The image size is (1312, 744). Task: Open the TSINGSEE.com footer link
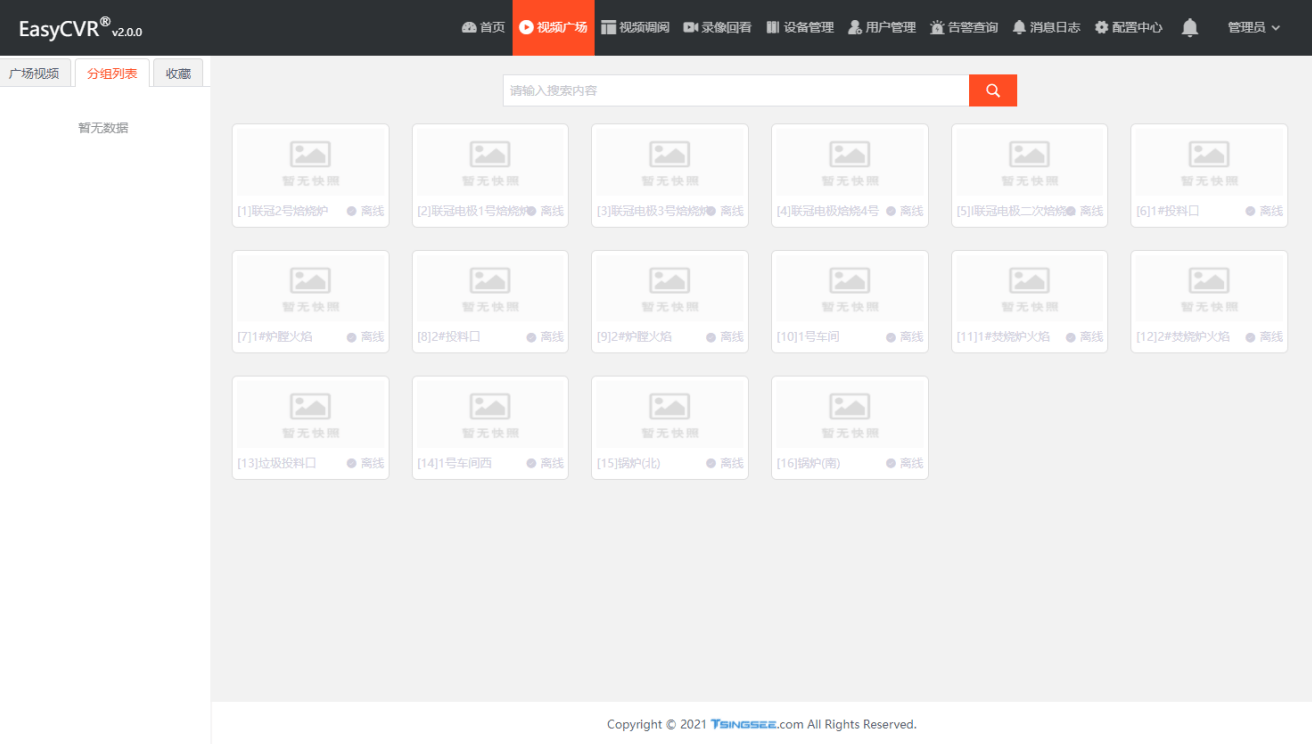pos(757,724)
